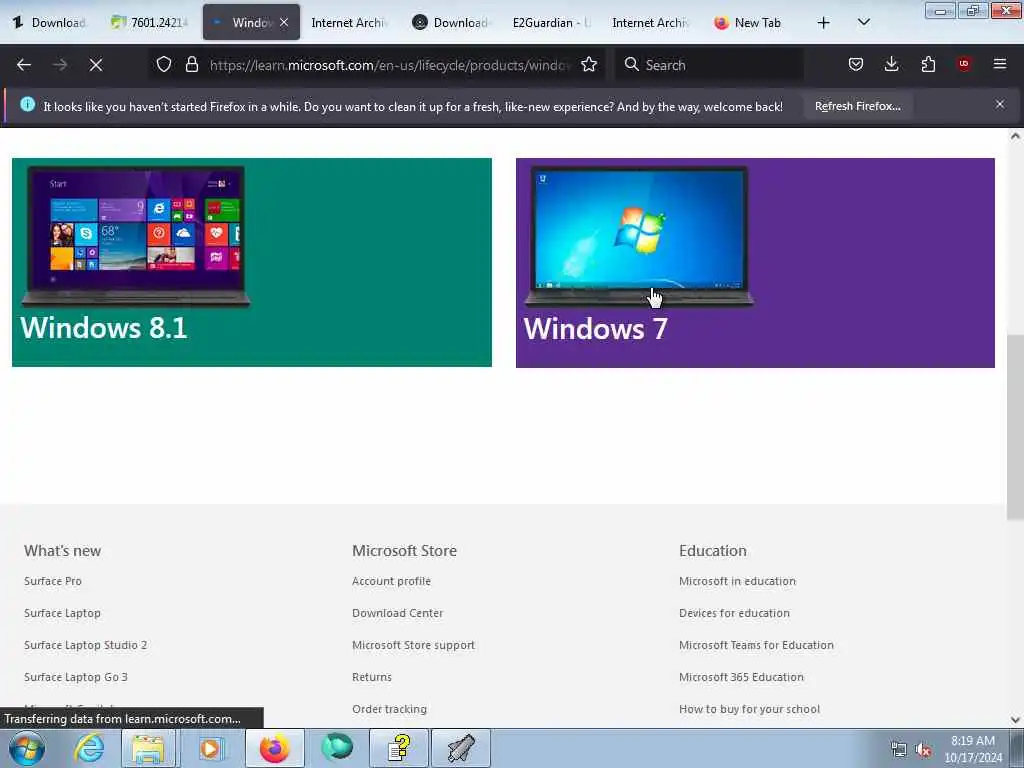Close the active Windows tab
The image size is (1024, 768).
pyautogui.click(x=284, y=22)
